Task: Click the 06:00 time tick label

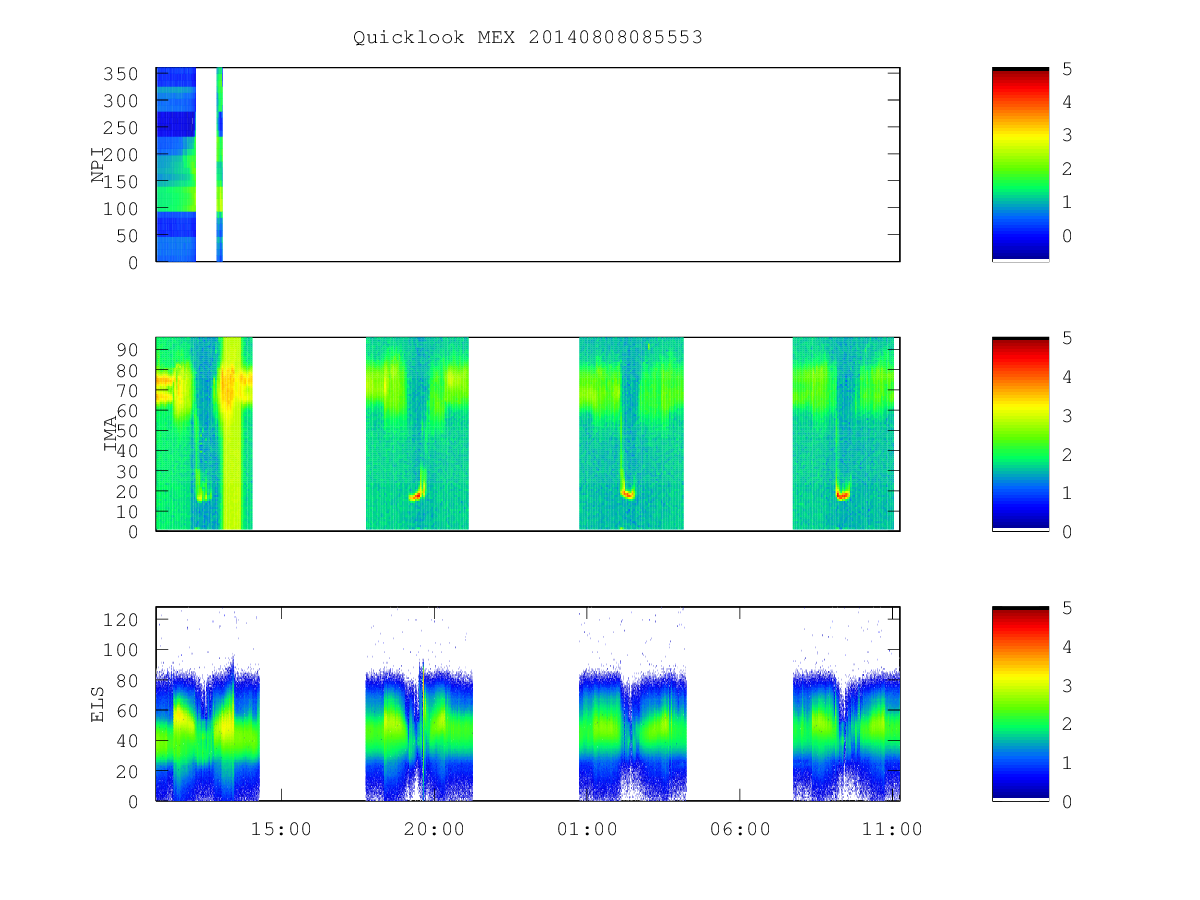Action: (x=740, y=829)
